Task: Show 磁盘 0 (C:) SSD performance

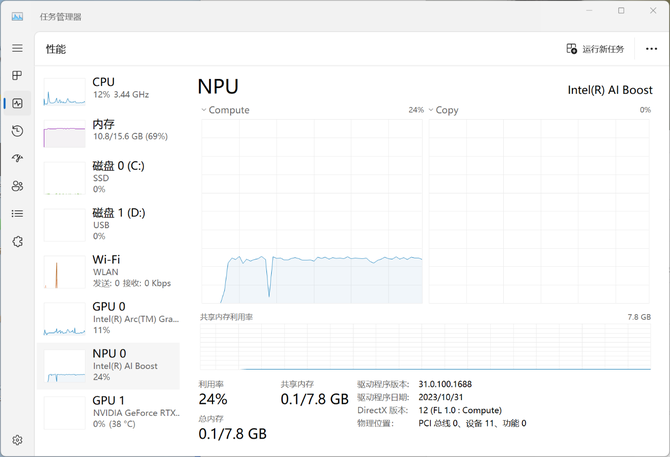Action: point(108,176)
